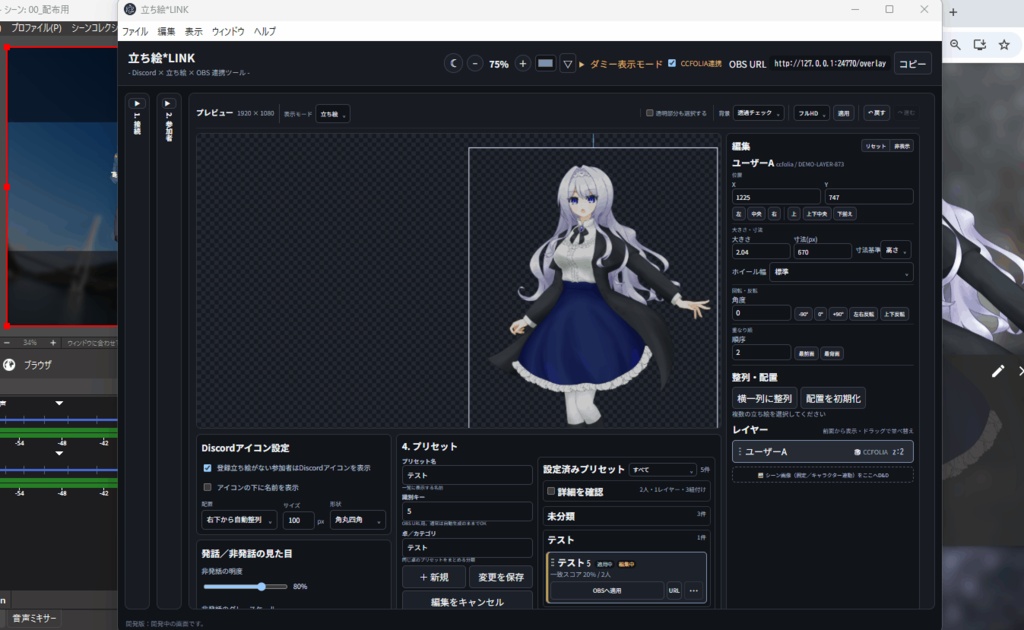Click the プリセット名 input field
The image size is (1024, 630).
point(467,475)
